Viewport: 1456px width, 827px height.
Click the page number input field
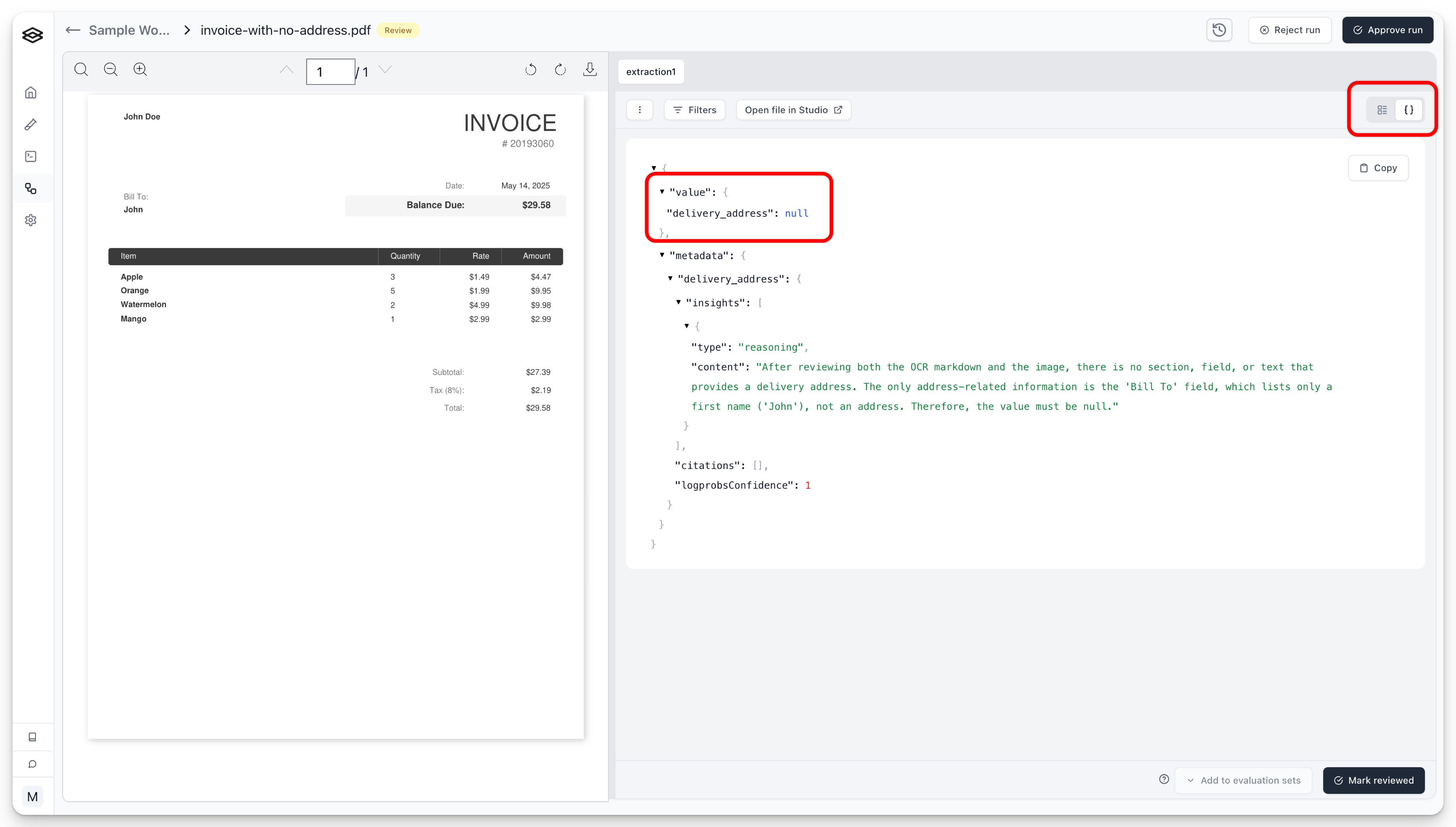coord(330,72)
